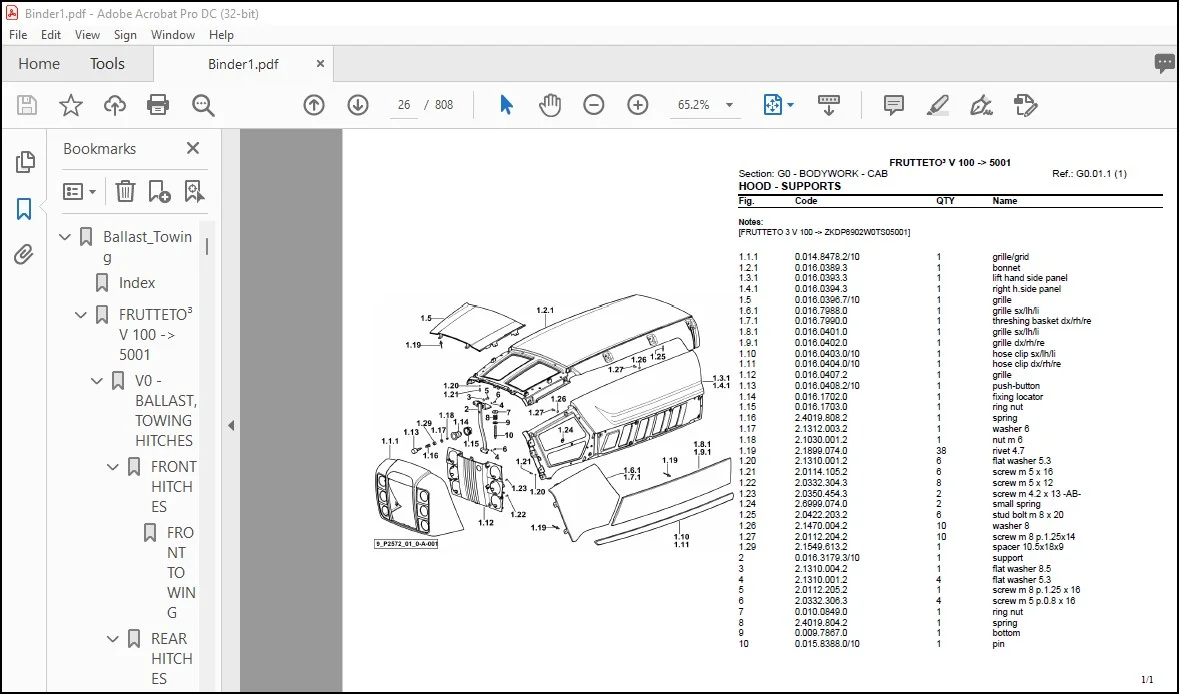Zoom in with the plus button
The image size is (1179, 694).
click(x=638, y=105)
